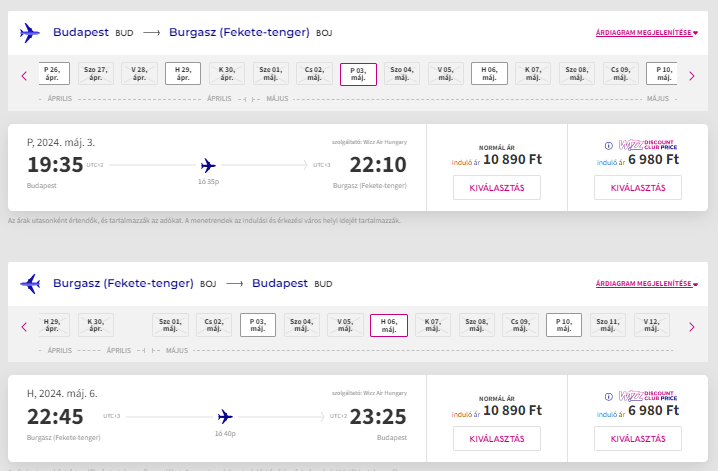718x471 pixels.
Task: Select outbound date H 06, máj.
Action: click(x=490, y=74)
